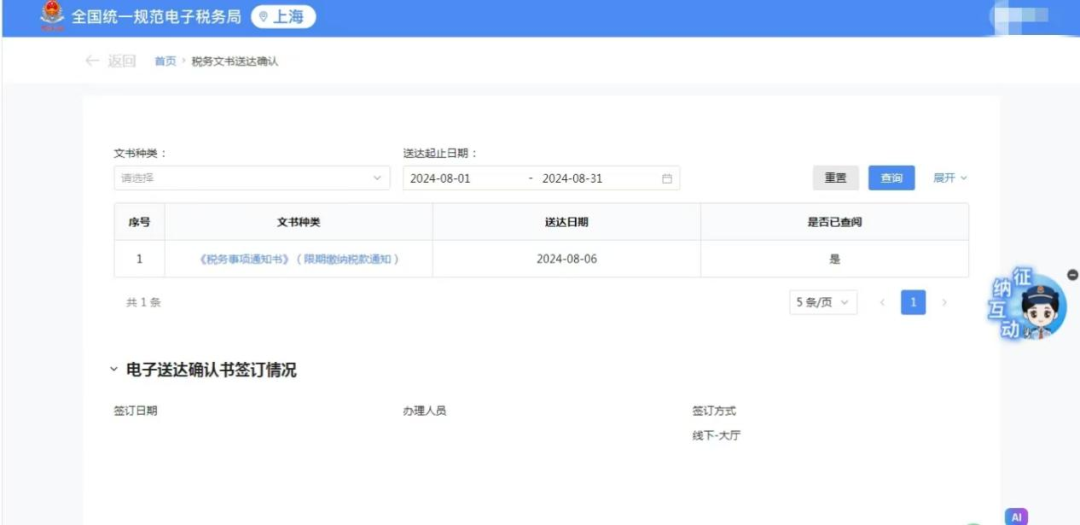Image resolution: width=1080 pixels, height=525 pixels.
Task: Go to previous page arrow in pagination
Action: tap(882, 302)
